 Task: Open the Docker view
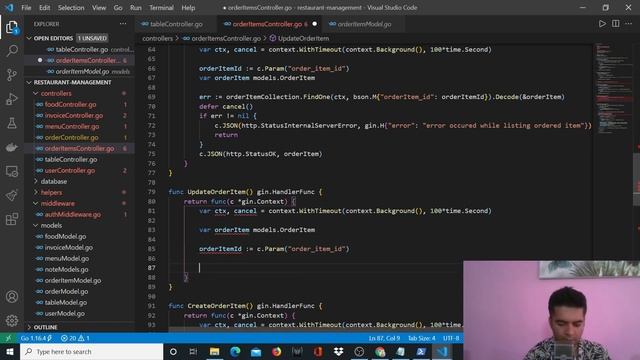(x=12, y=147)
